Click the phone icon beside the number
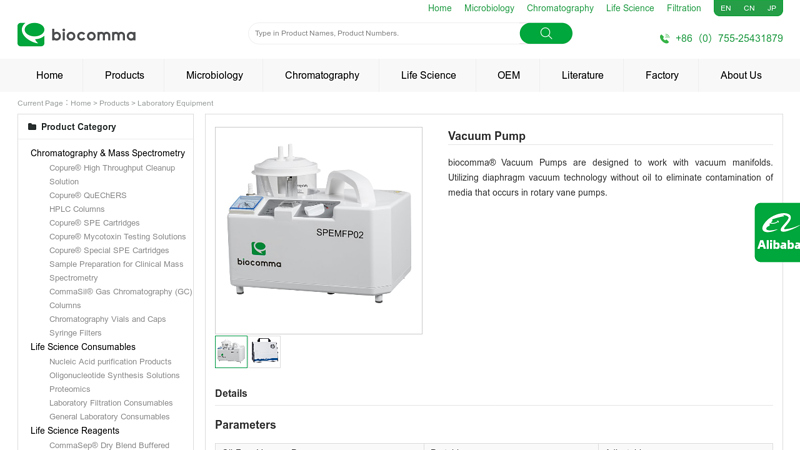This screenshot has width=800, height=450. tap(664, 39)
